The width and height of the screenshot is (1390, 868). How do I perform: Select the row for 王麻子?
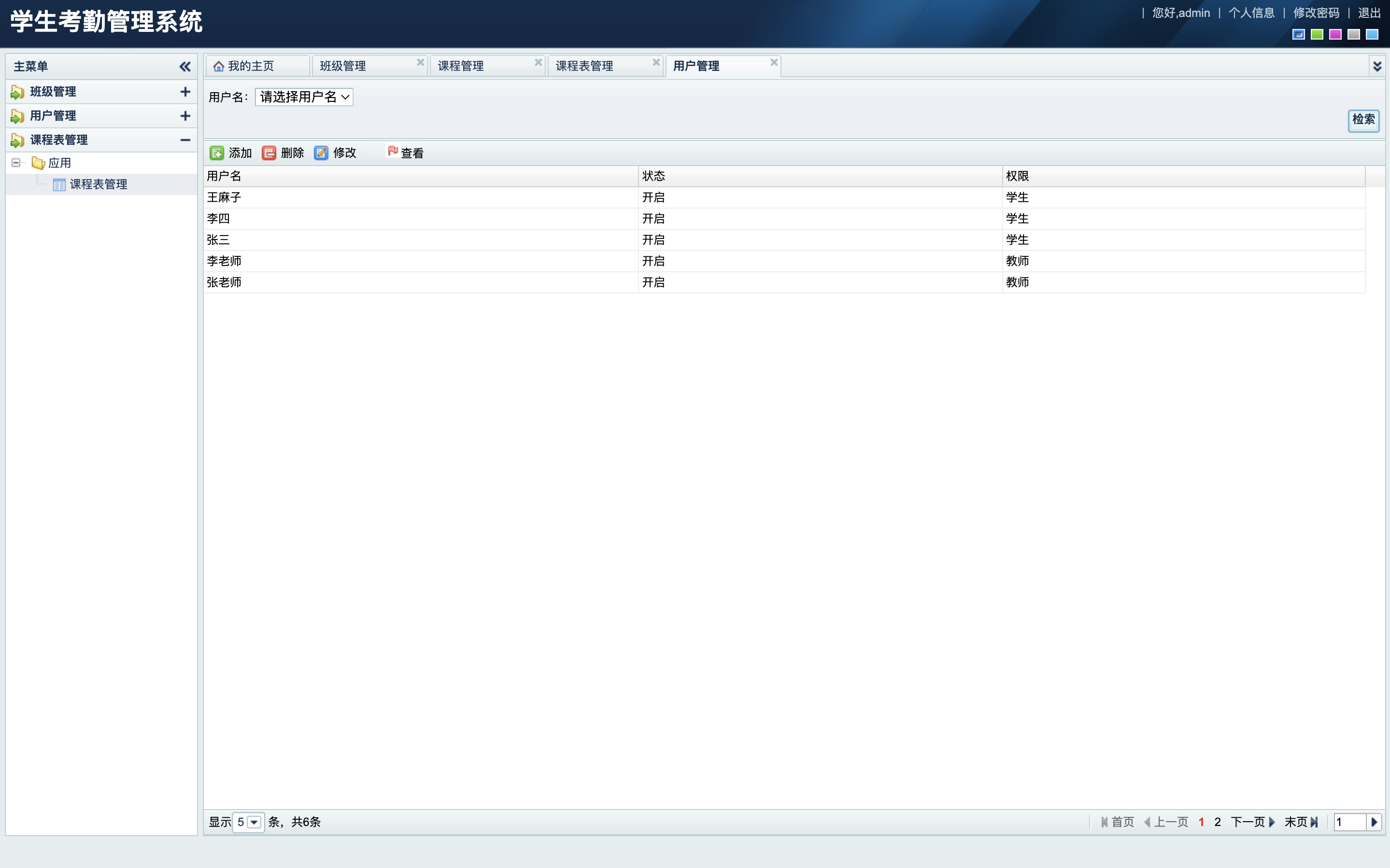(784, 197)
